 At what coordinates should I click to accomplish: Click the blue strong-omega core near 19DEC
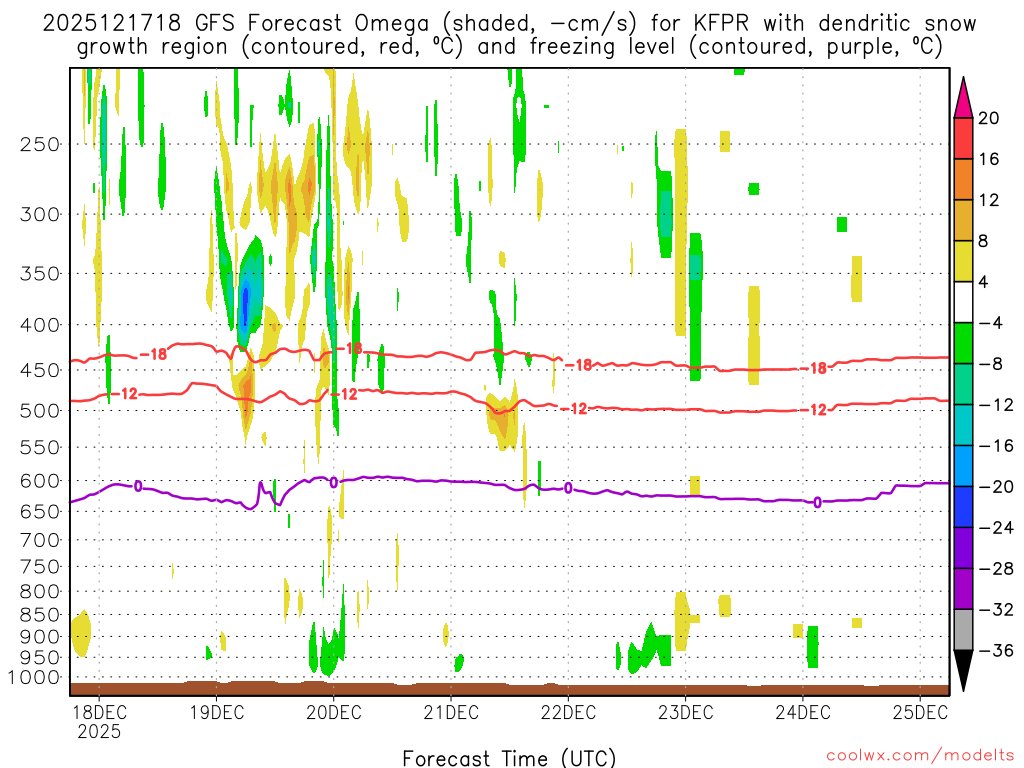246,304
